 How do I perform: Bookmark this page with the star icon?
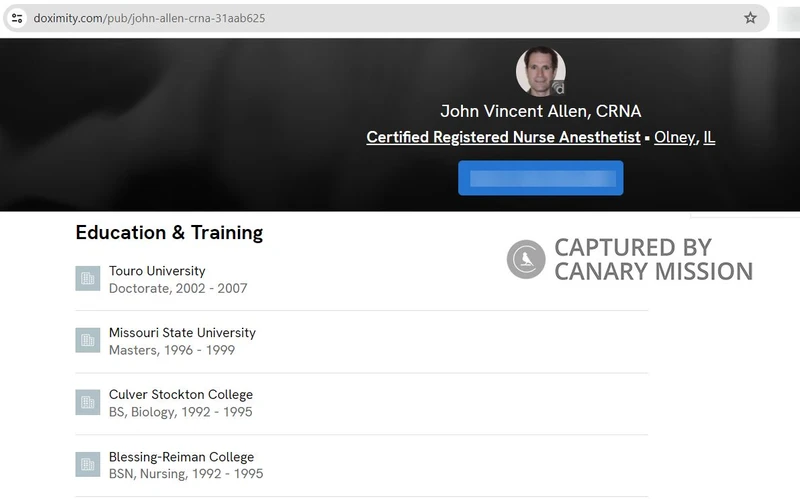click(750, 18)
